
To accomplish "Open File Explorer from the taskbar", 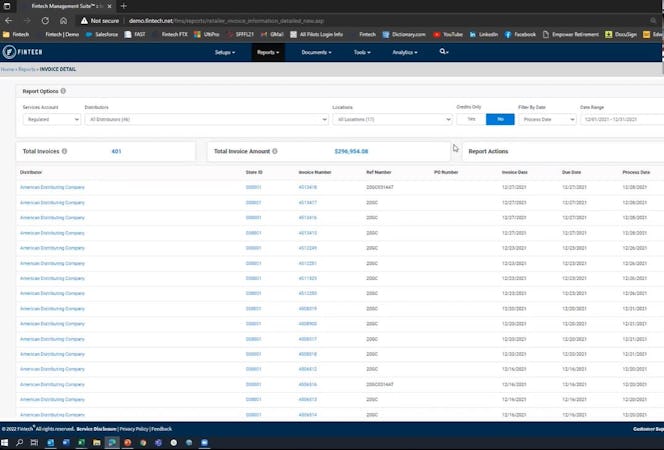I will pyautogui.click(x=97, y=442).
